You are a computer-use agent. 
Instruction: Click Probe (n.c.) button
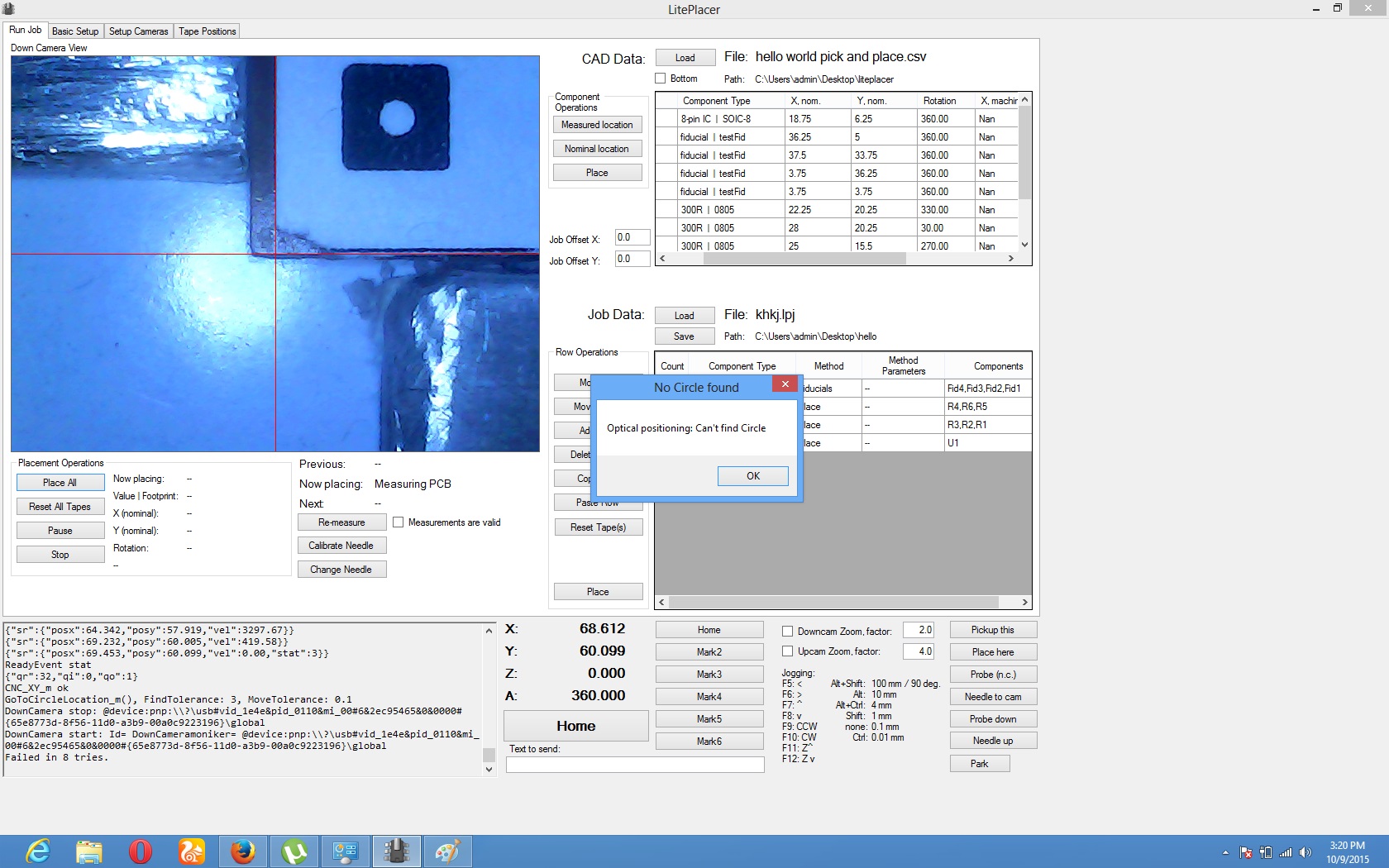coord(993,675)
